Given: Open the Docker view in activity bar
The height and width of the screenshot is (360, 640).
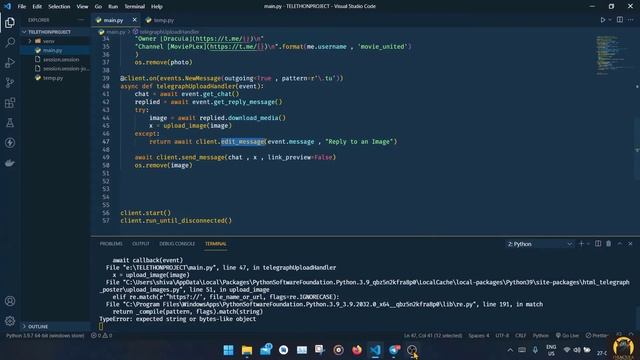Looking at the screenshot, I should click(10, 163).
